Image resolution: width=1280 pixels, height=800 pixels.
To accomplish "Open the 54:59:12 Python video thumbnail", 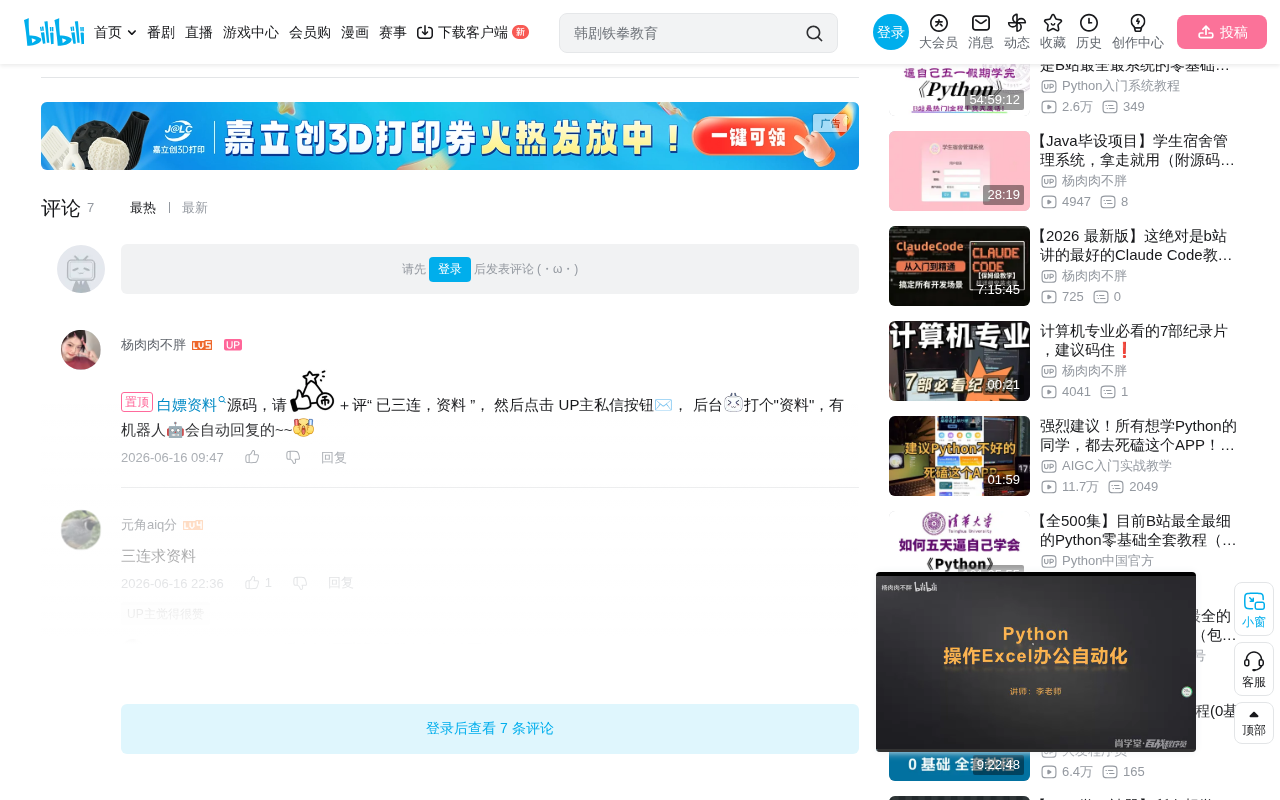I will 959,90.
